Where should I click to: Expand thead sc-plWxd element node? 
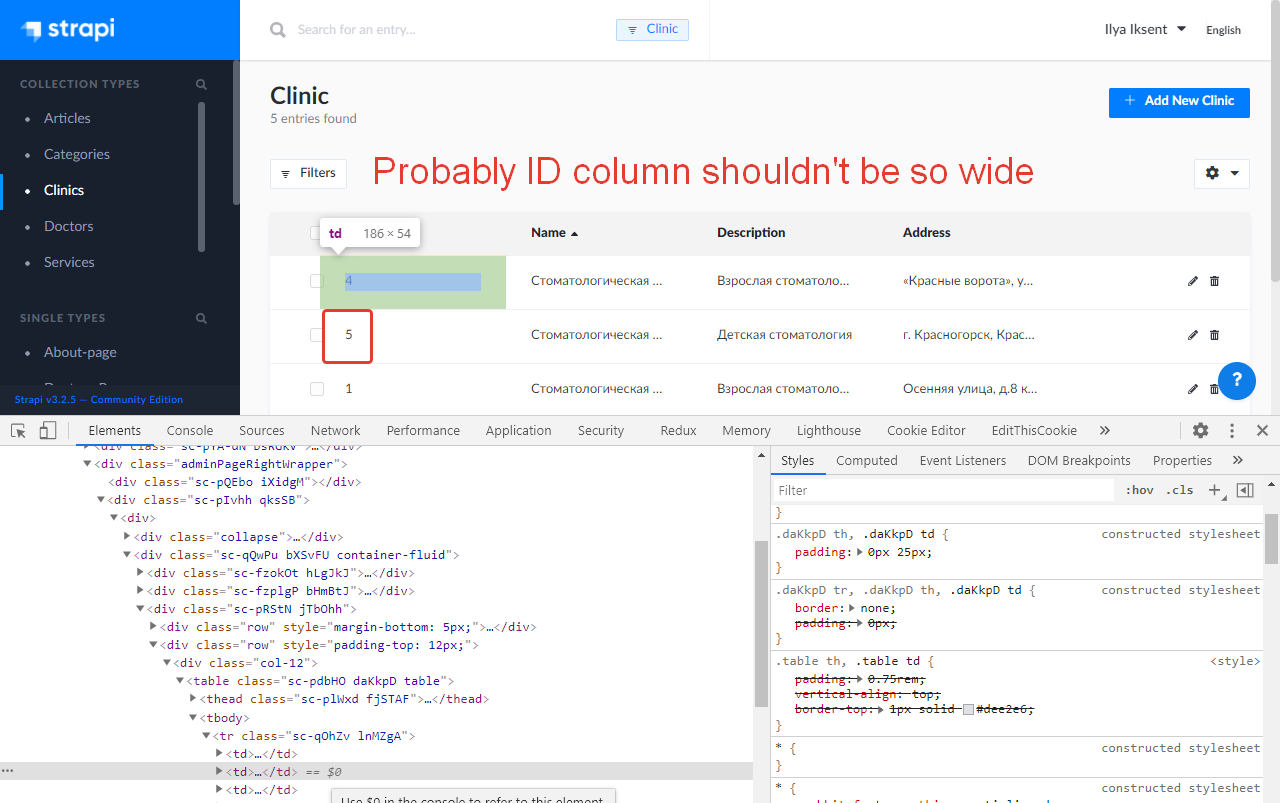click(x=194, y=699)
